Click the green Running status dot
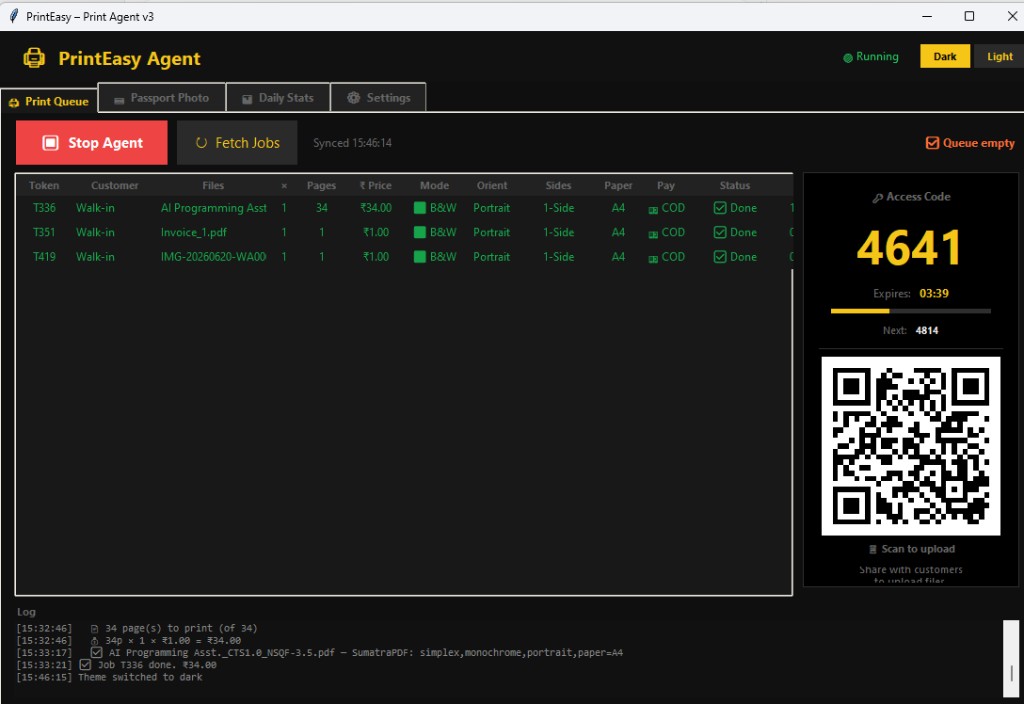1024x704 pixels. point(848,57)
